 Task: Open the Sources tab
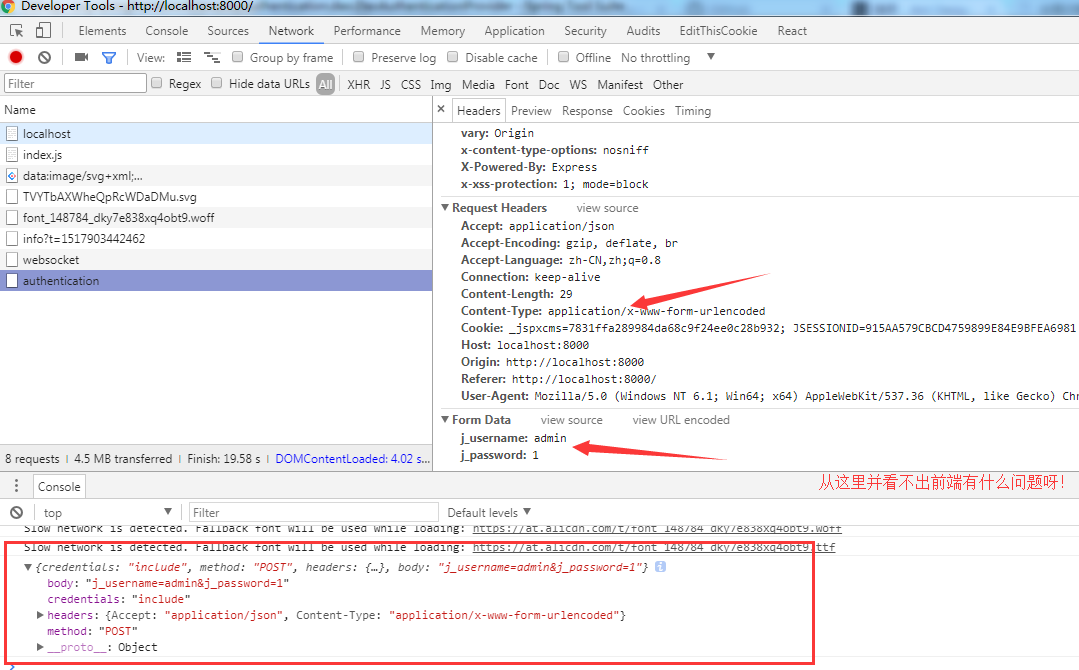click(x=228, y=31)
